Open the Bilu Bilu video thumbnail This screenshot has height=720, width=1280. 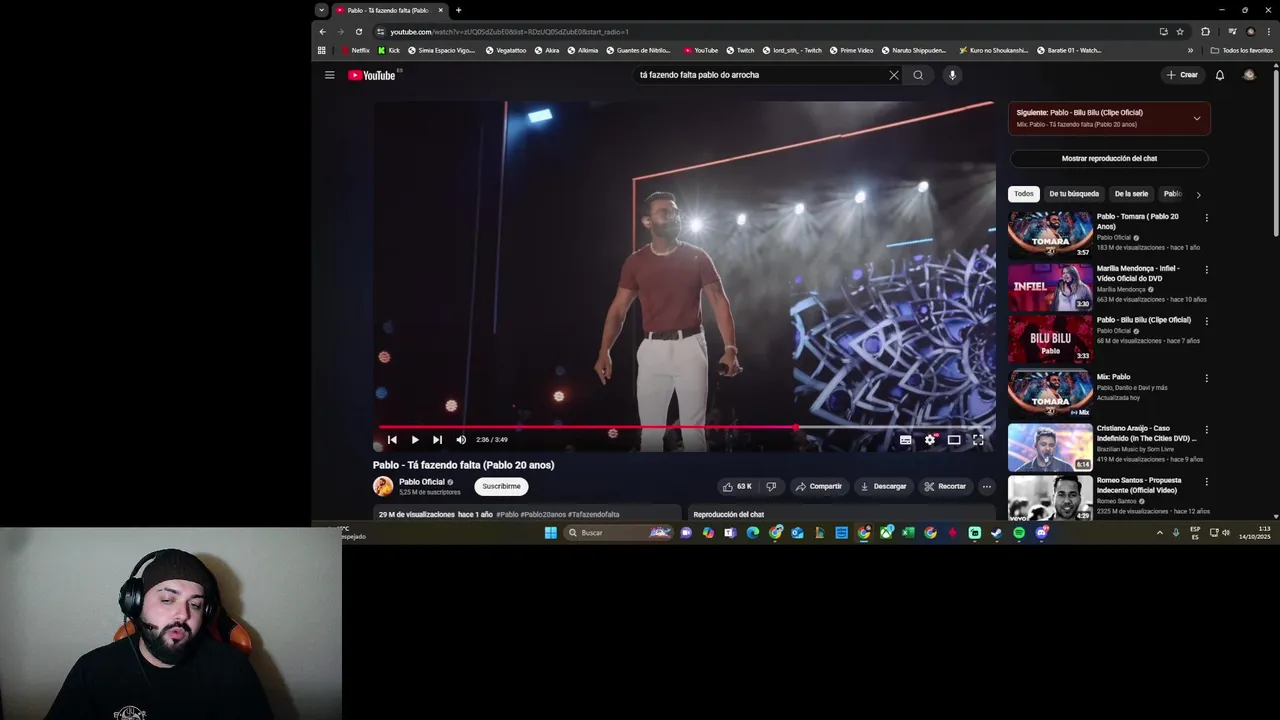[x=1050, y=338]
